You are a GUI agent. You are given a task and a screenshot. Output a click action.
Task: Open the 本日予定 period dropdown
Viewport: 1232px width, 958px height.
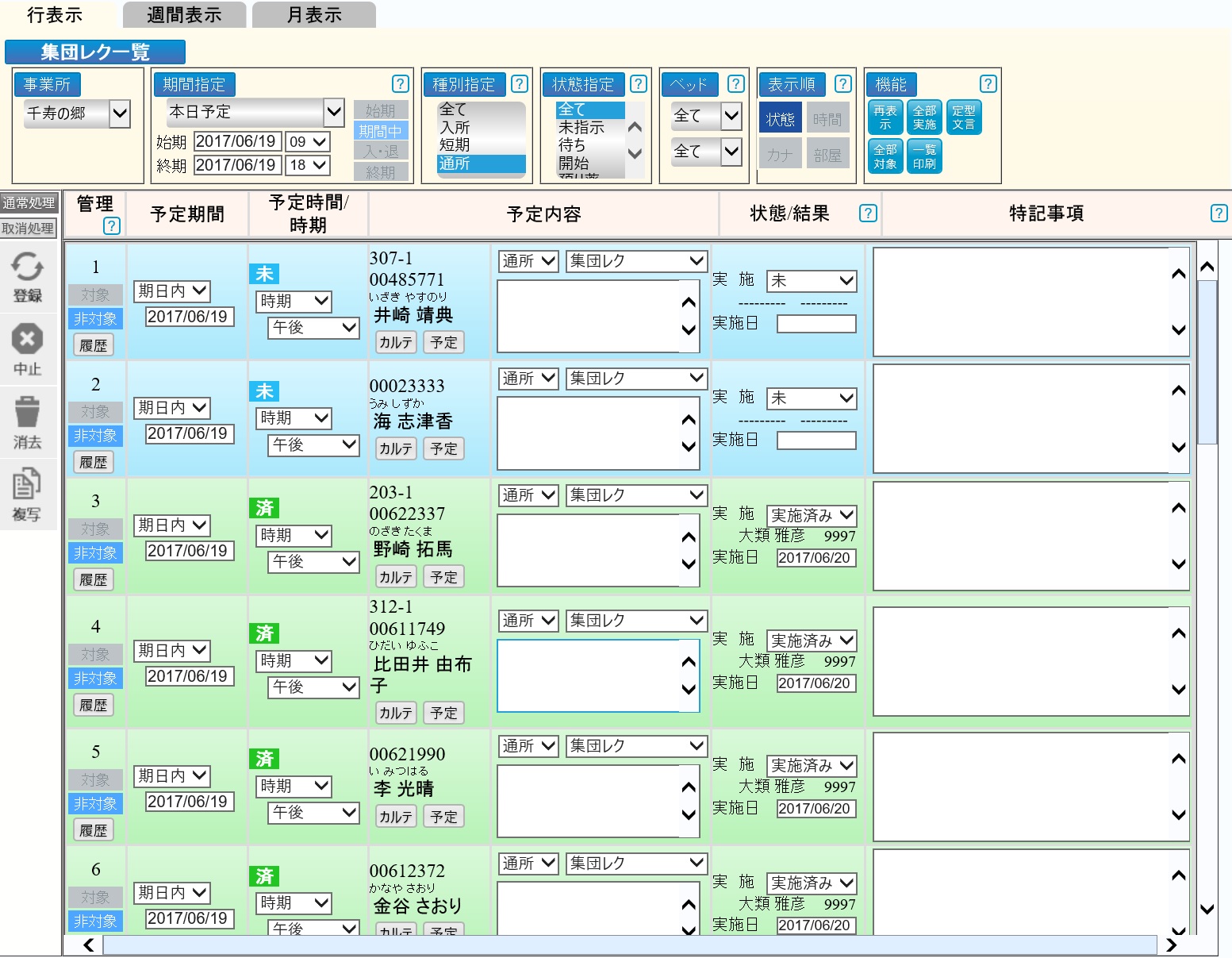[334, 112]
